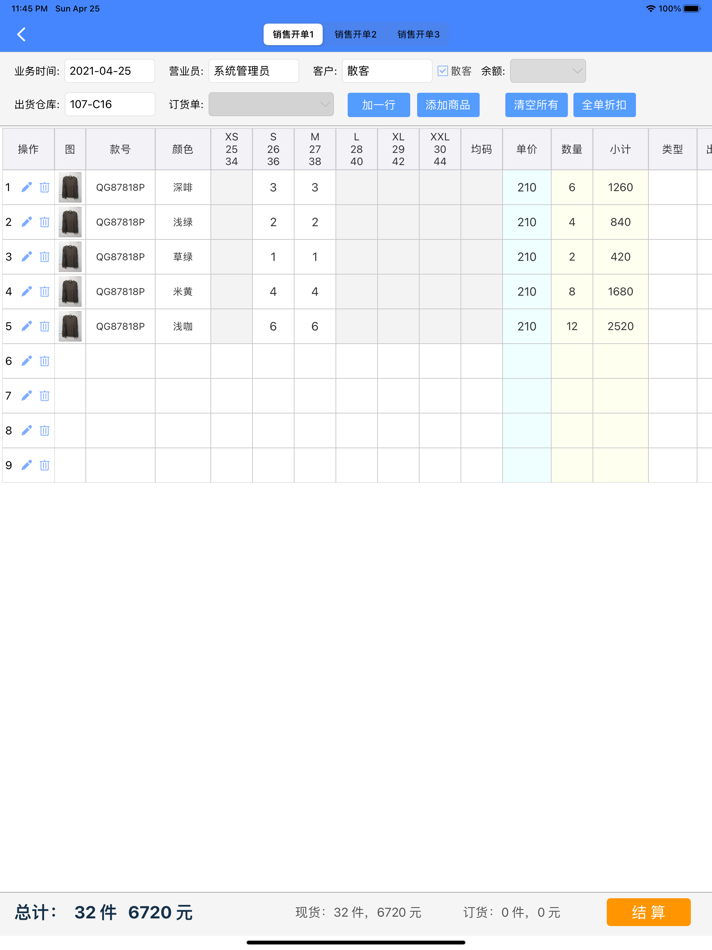Switch to 销售开单3 tab
The width and height of the screenshot is (712, 950).
(419, 35)
